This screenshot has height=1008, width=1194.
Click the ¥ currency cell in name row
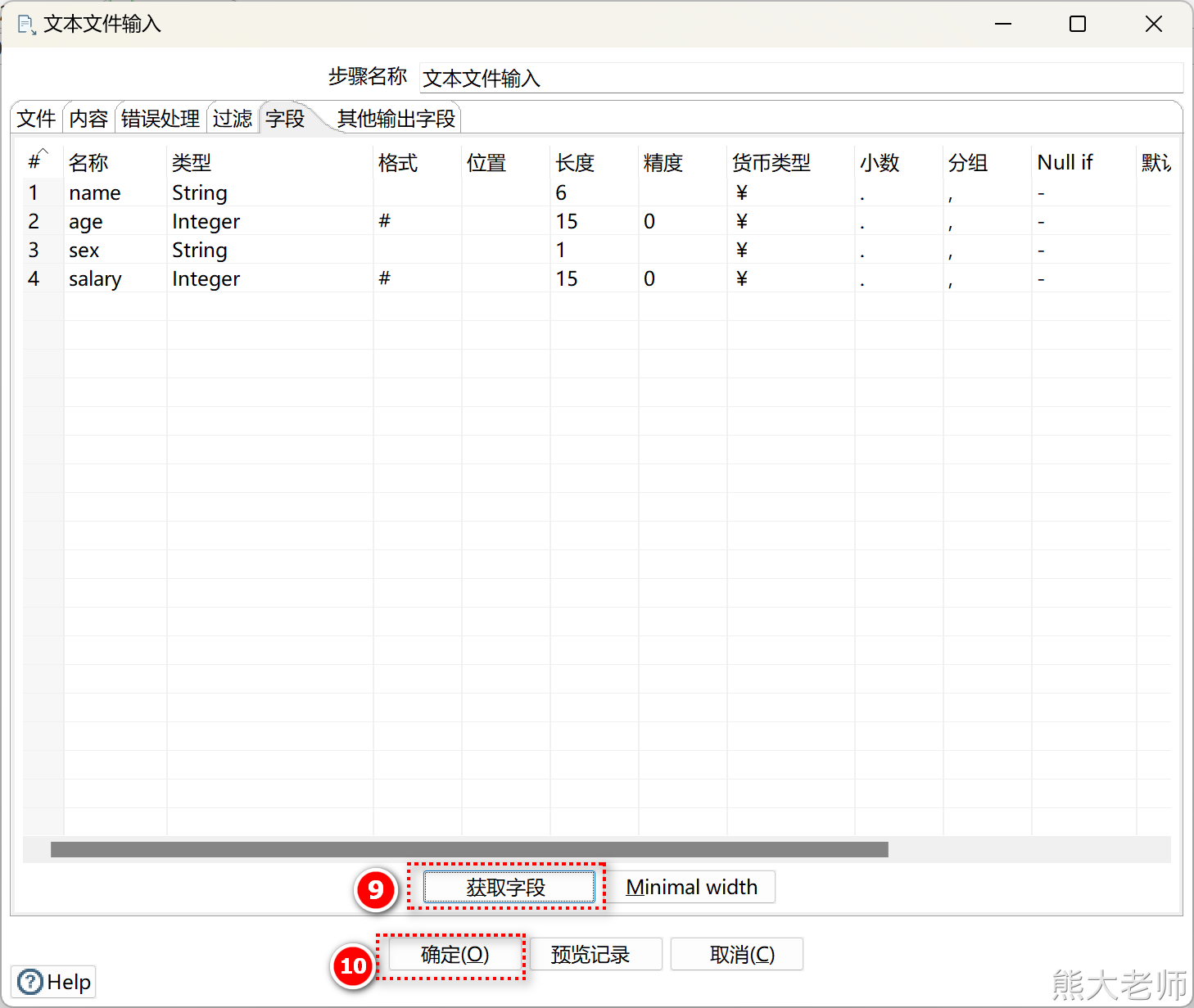[x=791, y=192]
